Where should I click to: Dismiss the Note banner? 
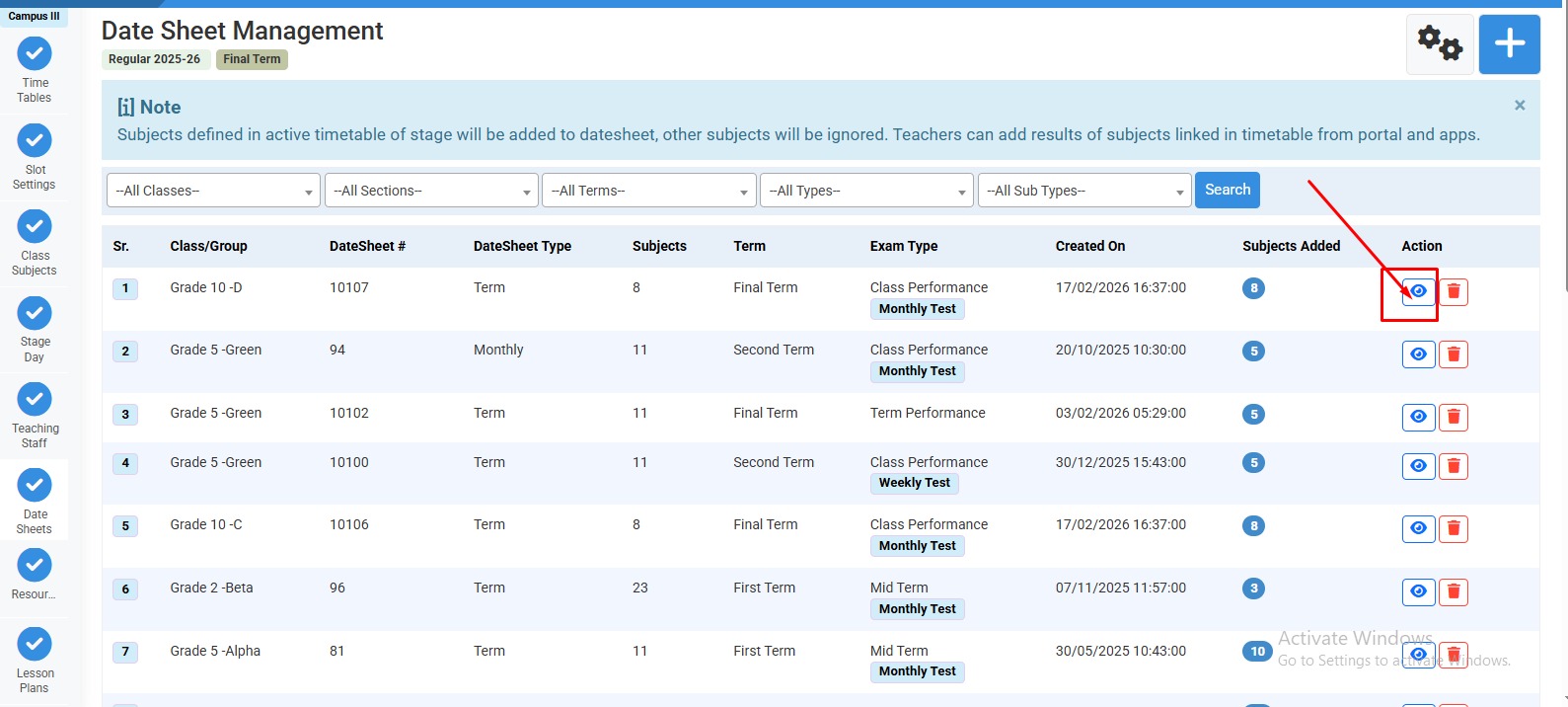[1520, 105]
